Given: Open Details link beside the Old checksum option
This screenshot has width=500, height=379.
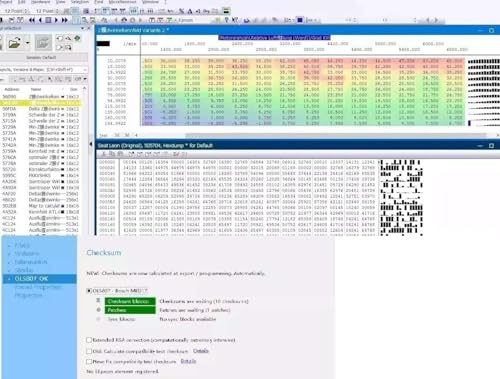Looking at the screenshot, I should 201,351.
